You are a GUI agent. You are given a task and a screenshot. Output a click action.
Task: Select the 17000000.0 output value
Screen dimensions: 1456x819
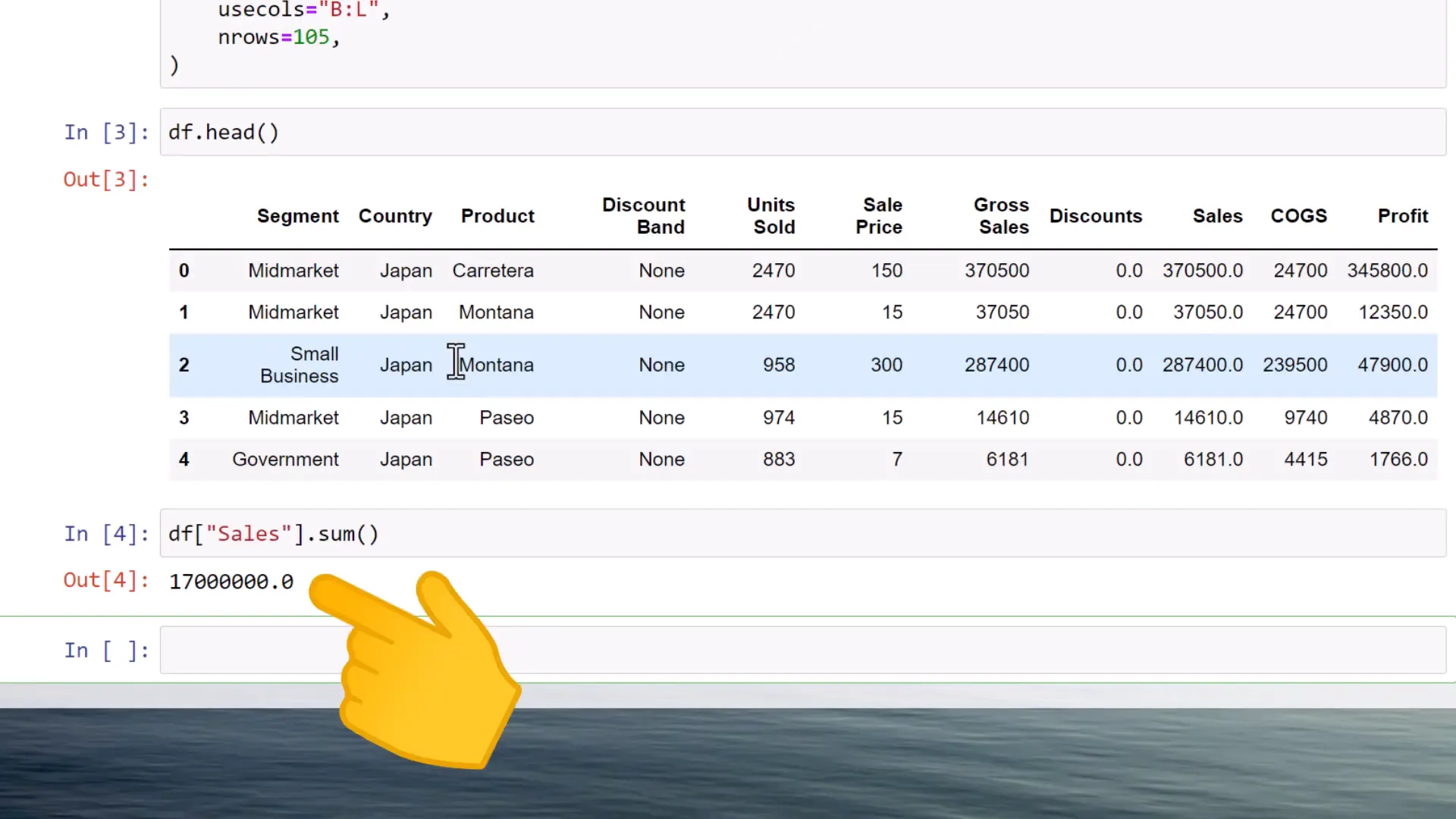tap(231, 582)
